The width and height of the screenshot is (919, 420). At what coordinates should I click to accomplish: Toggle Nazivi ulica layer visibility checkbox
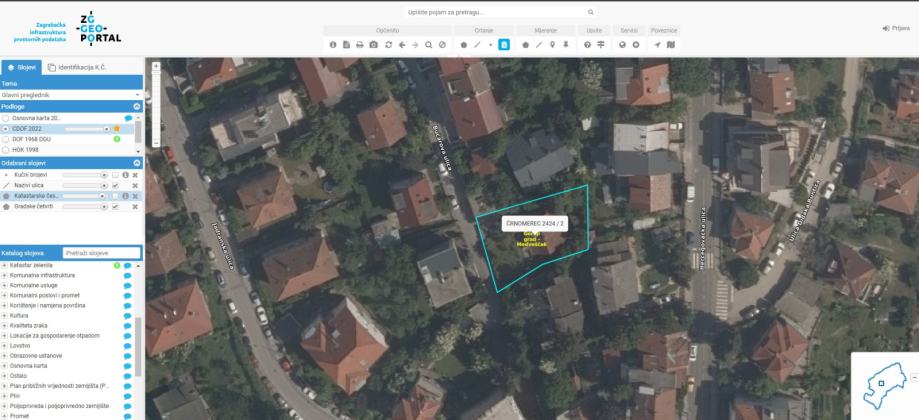(x=115, y=186)
